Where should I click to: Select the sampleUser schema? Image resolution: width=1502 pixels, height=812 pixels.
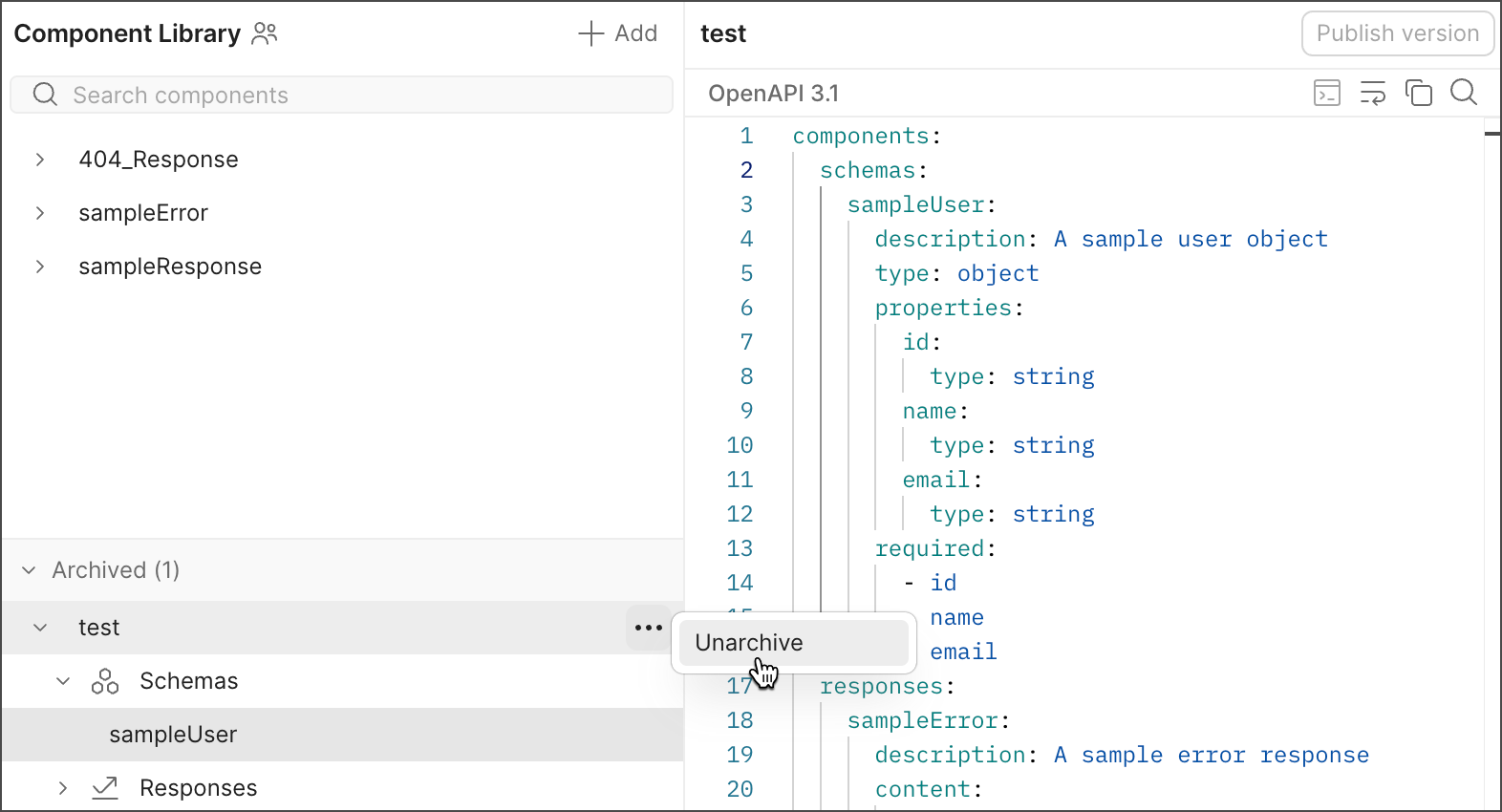[342, 735]
